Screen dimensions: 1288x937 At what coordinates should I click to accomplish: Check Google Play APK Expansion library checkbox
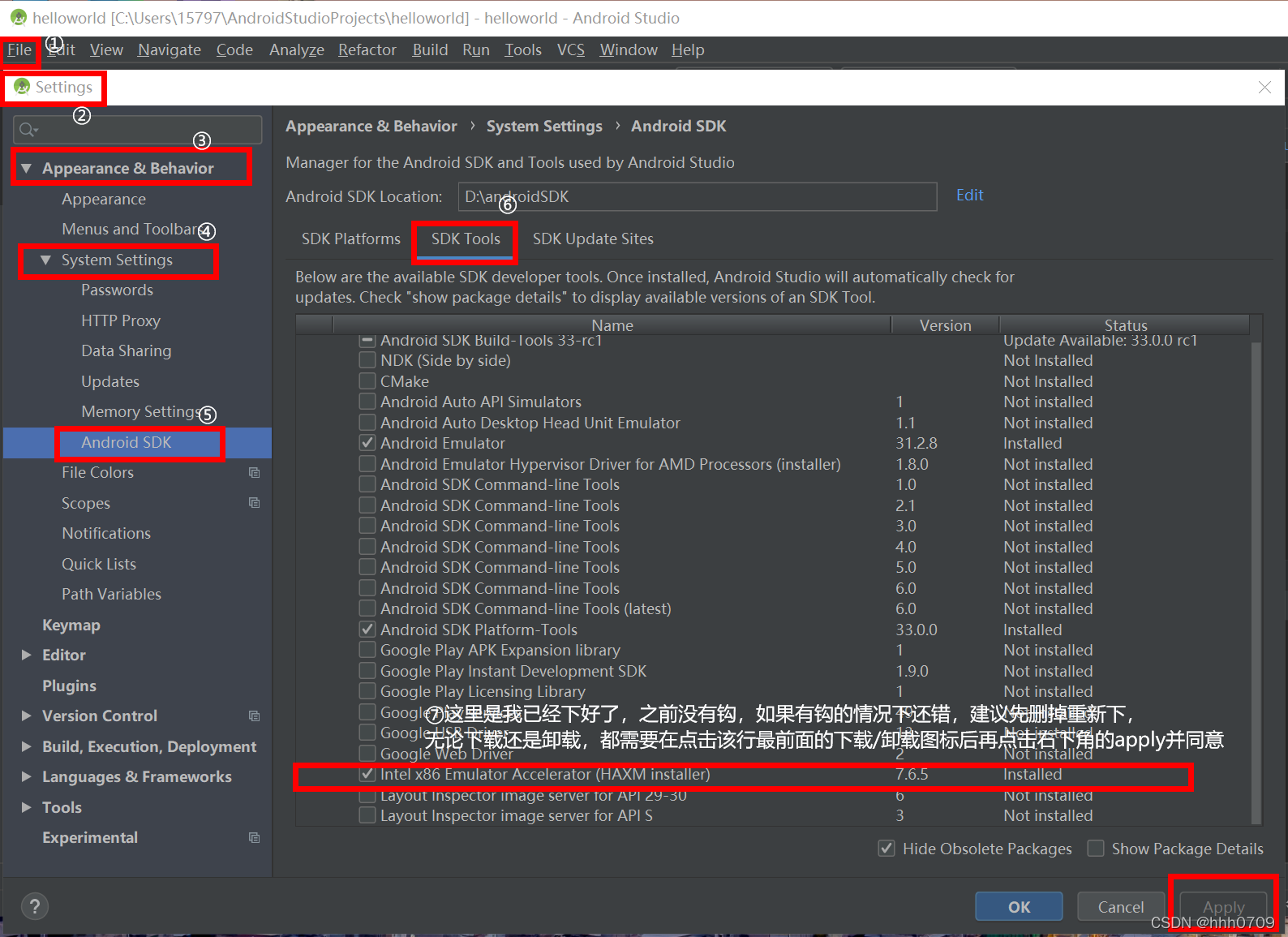tap(367, 650)
